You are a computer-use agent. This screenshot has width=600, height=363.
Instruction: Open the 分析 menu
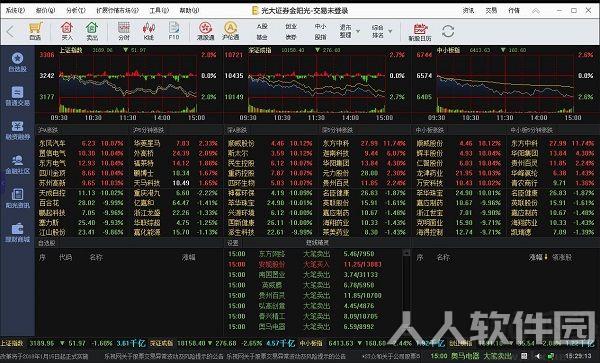[x=75, y=10]
